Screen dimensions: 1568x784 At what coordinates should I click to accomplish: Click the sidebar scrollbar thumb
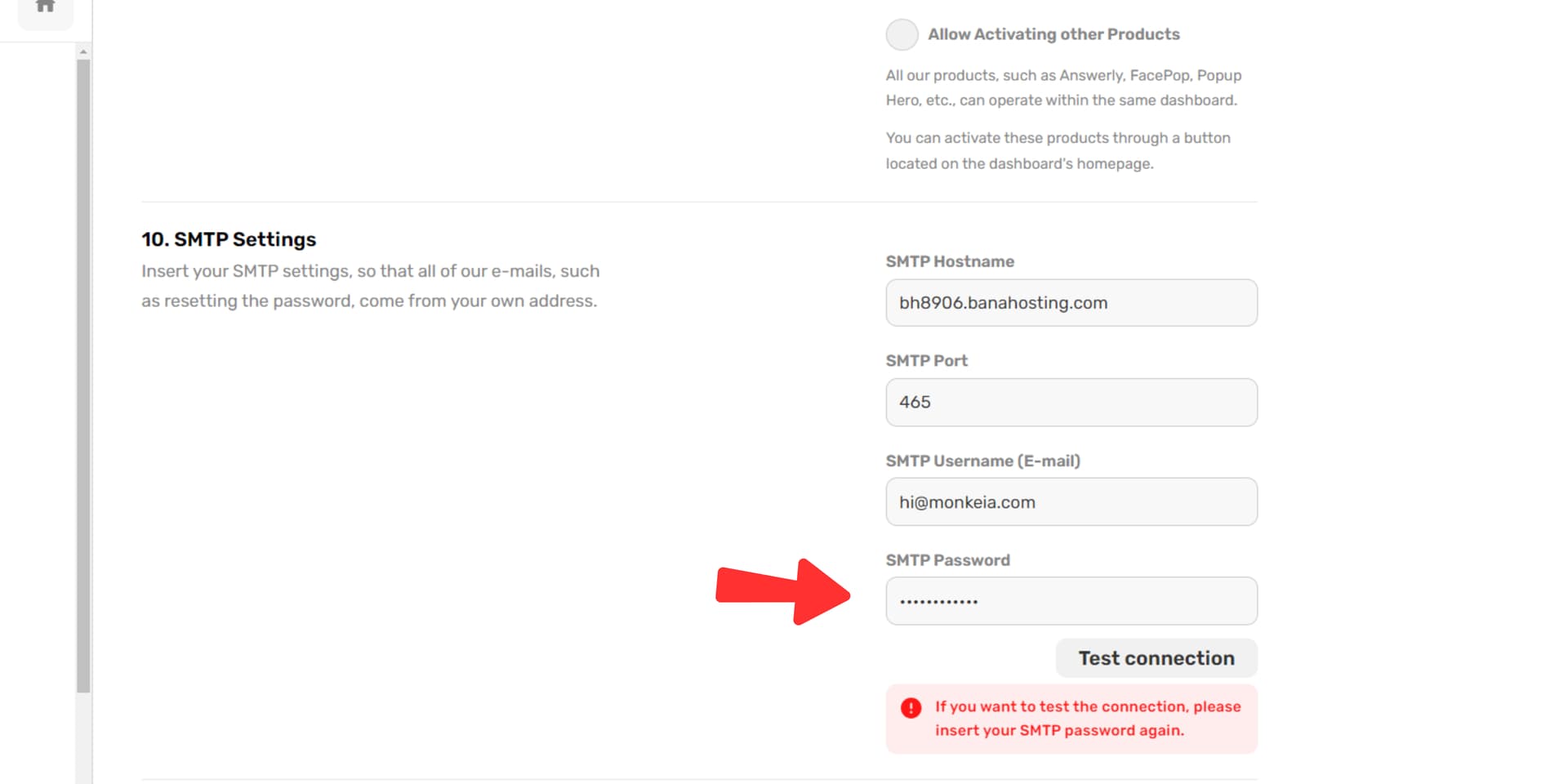(83, 376)
